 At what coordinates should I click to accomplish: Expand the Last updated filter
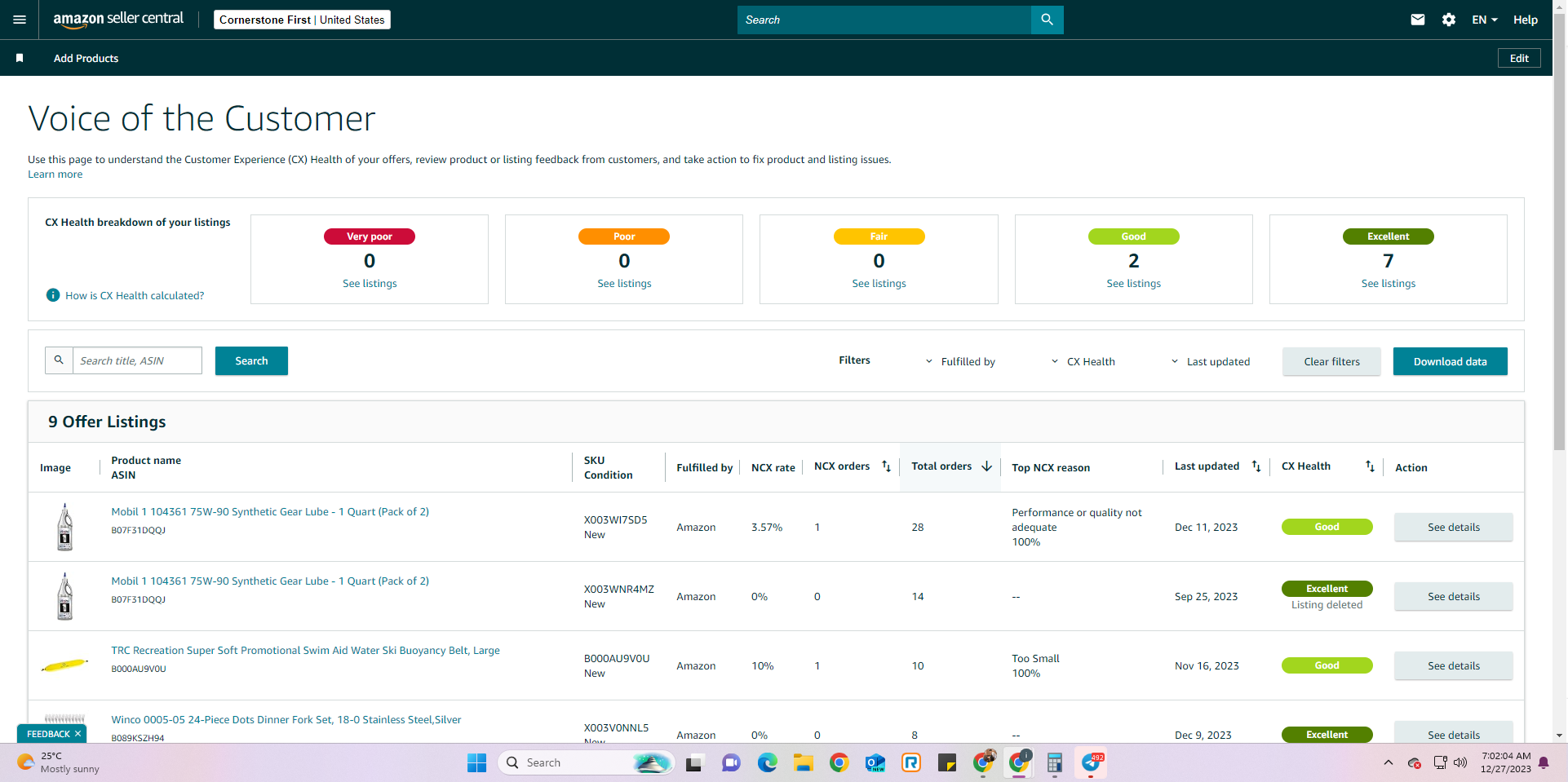[1211, 361]
